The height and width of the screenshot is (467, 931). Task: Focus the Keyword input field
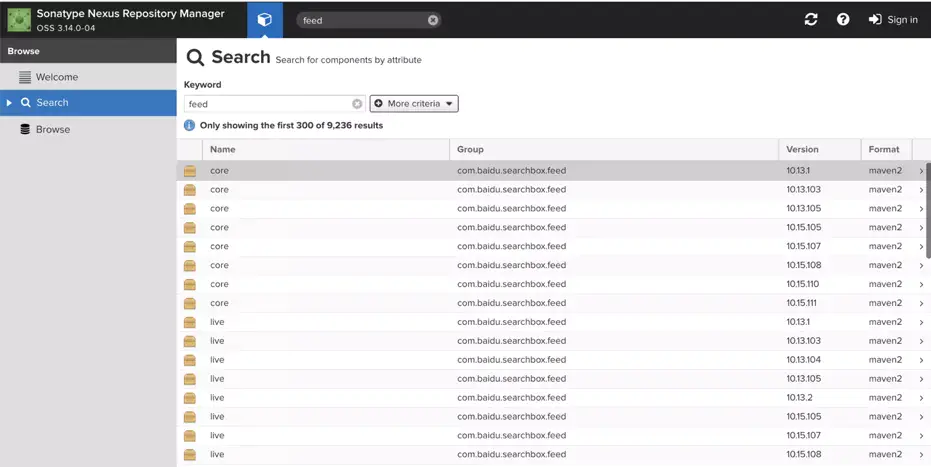pos(268,104)
